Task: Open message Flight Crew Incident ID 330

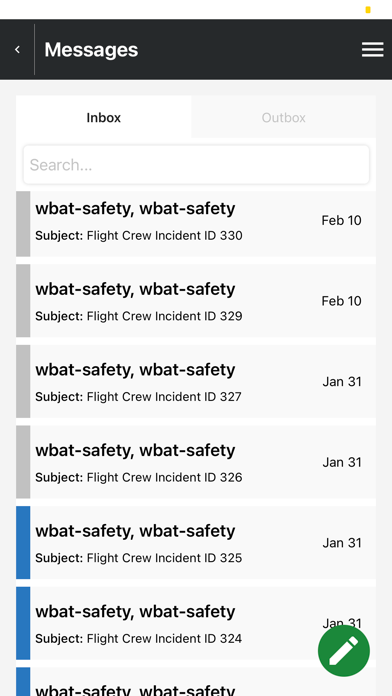Action: (196, 224)
